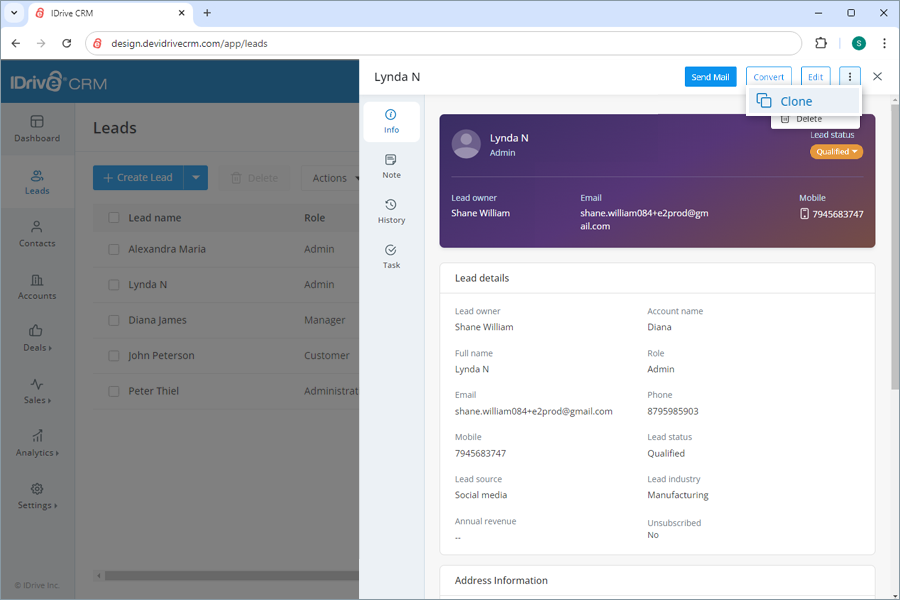The image size is (900, 600).
Task: Open the Dashboard section
Action: [36, 128]
